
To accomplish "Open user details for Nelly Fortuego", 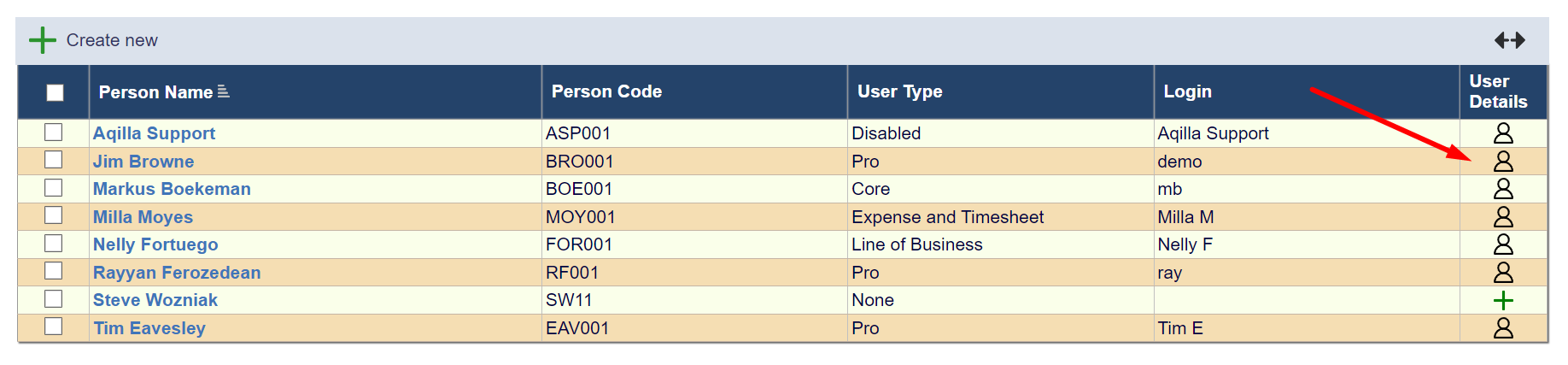I will (1503, 244).
